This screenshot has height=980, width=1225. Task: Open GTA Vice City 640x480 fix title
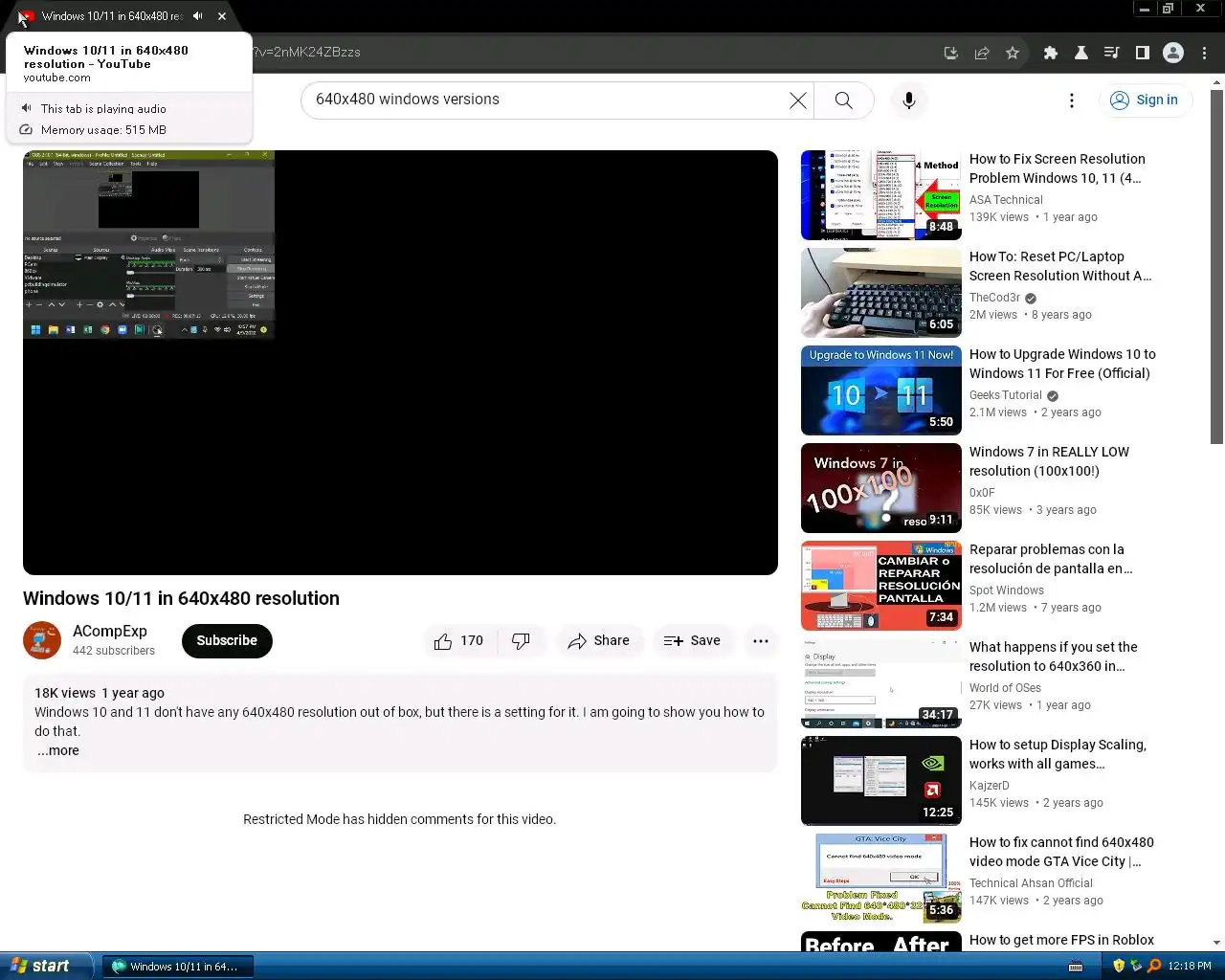[1061, 852]
